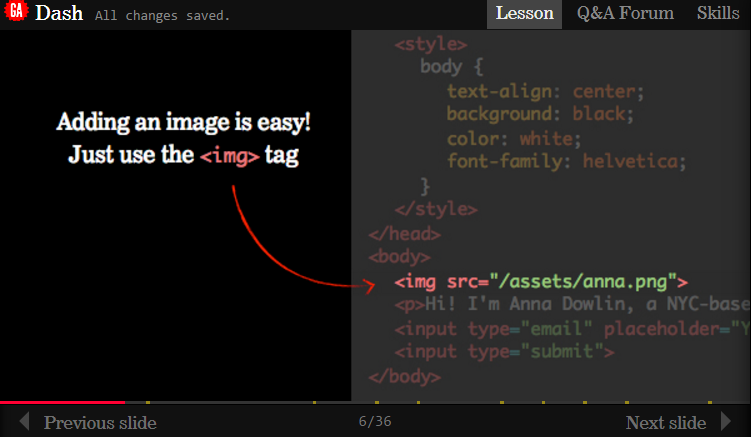
Task: Click the red curved arrow tip graphic
Action: pos(369,286)
